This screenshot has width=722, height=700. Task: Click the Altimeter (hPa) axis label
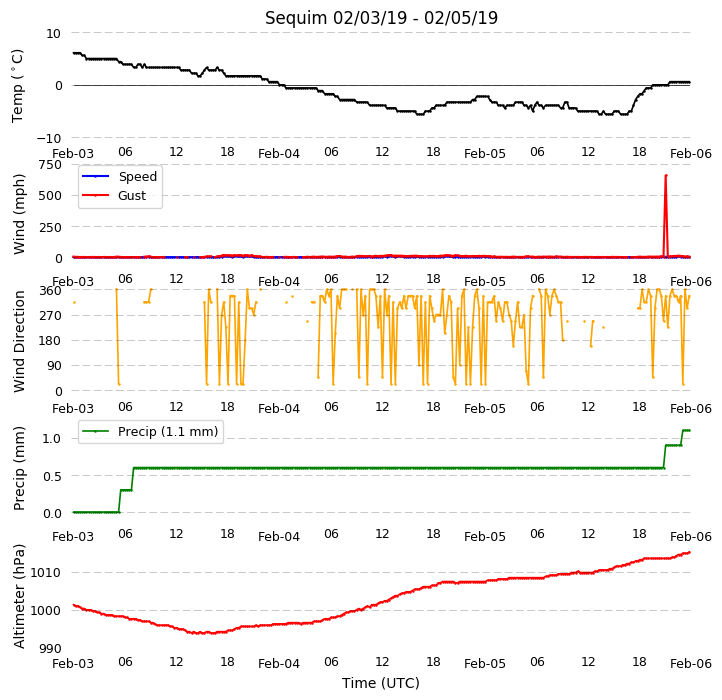pos(18,596)
